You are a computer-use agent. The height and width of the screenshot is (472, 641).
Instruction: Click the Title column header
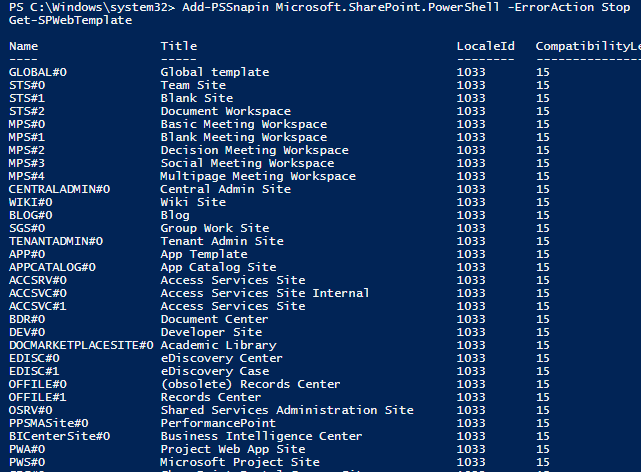(179, 46)
